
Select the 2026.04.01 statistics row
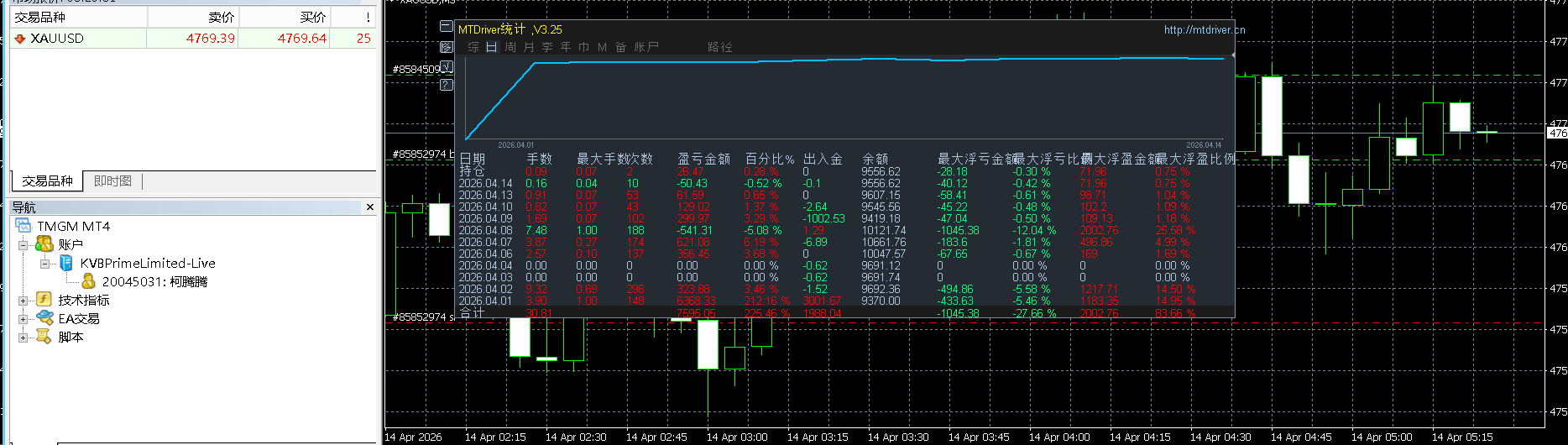click(x=846, y=301)
